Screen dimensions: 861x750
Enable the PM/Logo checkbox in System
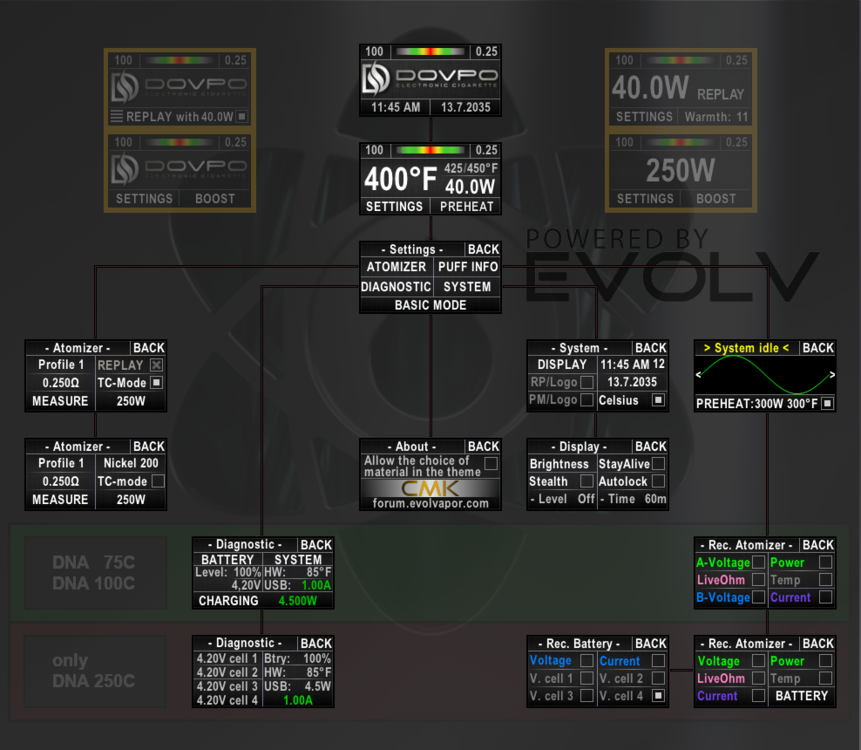(x=587, y=400)
